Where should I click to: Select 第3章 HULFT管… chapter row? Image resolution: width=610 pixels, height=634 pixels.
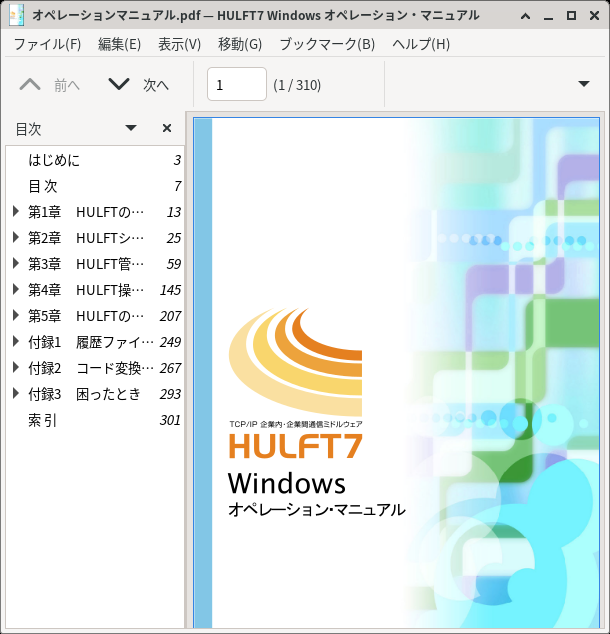[x=95, y=264]
